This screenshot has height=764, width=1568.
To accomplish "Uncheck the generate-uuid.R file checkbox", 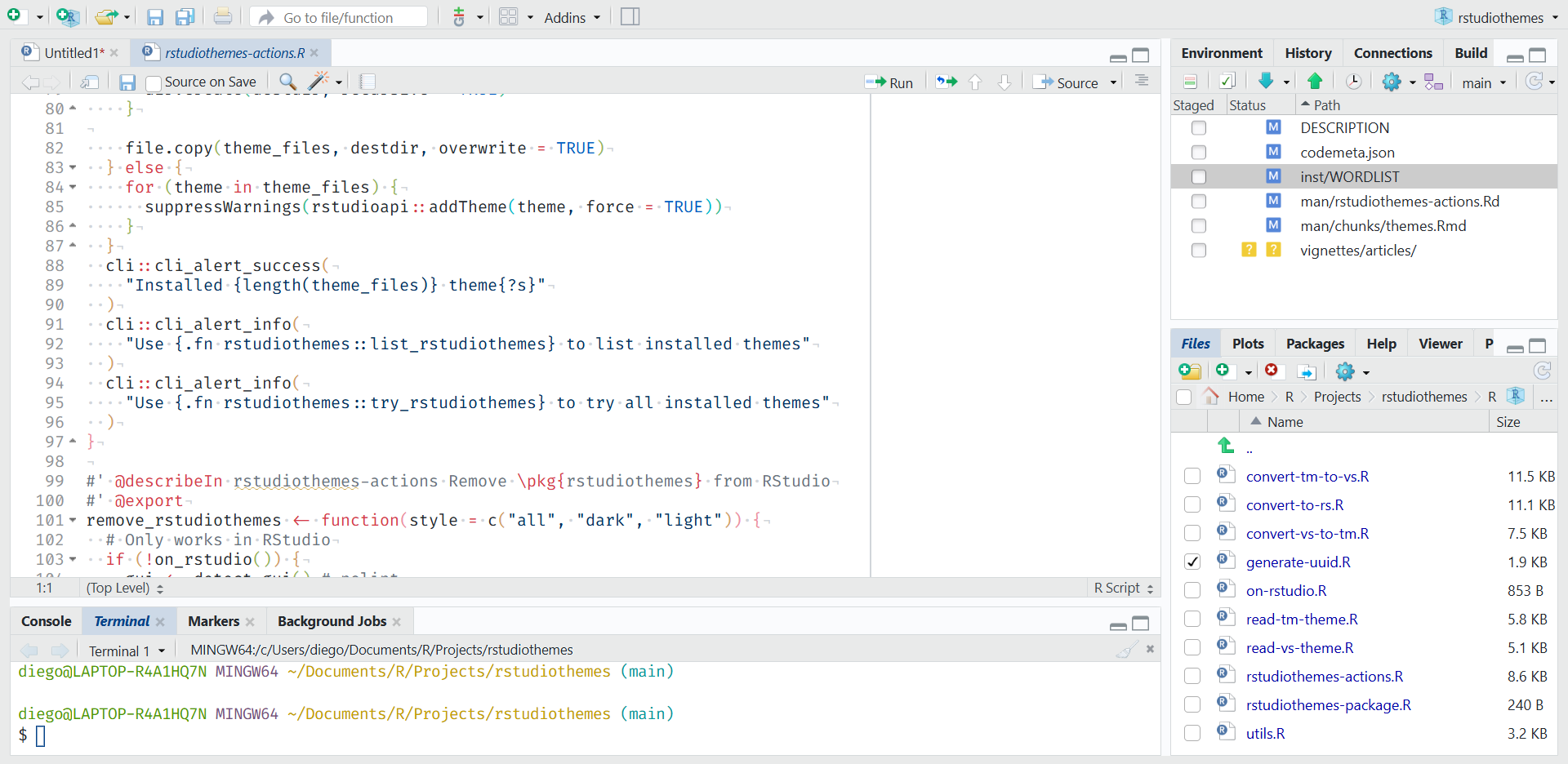I will [1192, 562].
